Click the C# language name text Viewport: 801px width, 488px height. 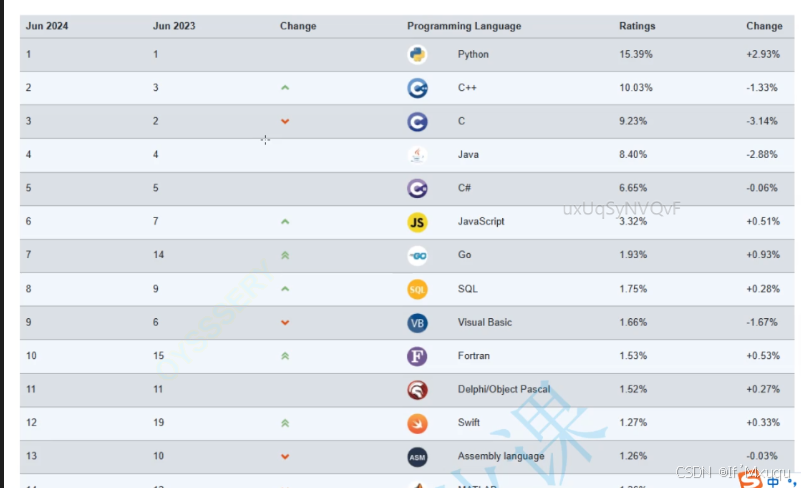coord(465,189)
